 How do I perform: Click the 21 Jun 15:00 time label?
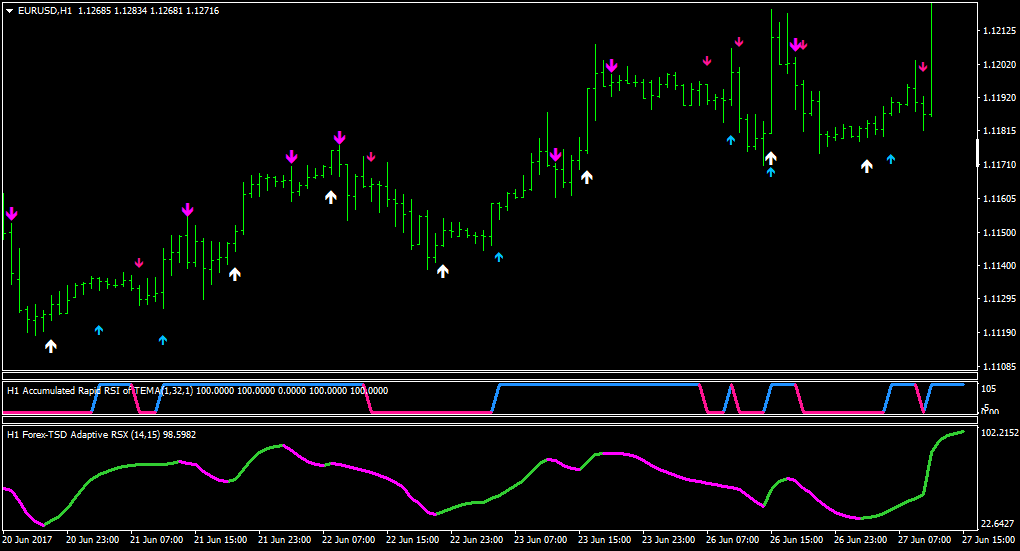point(221,539)
